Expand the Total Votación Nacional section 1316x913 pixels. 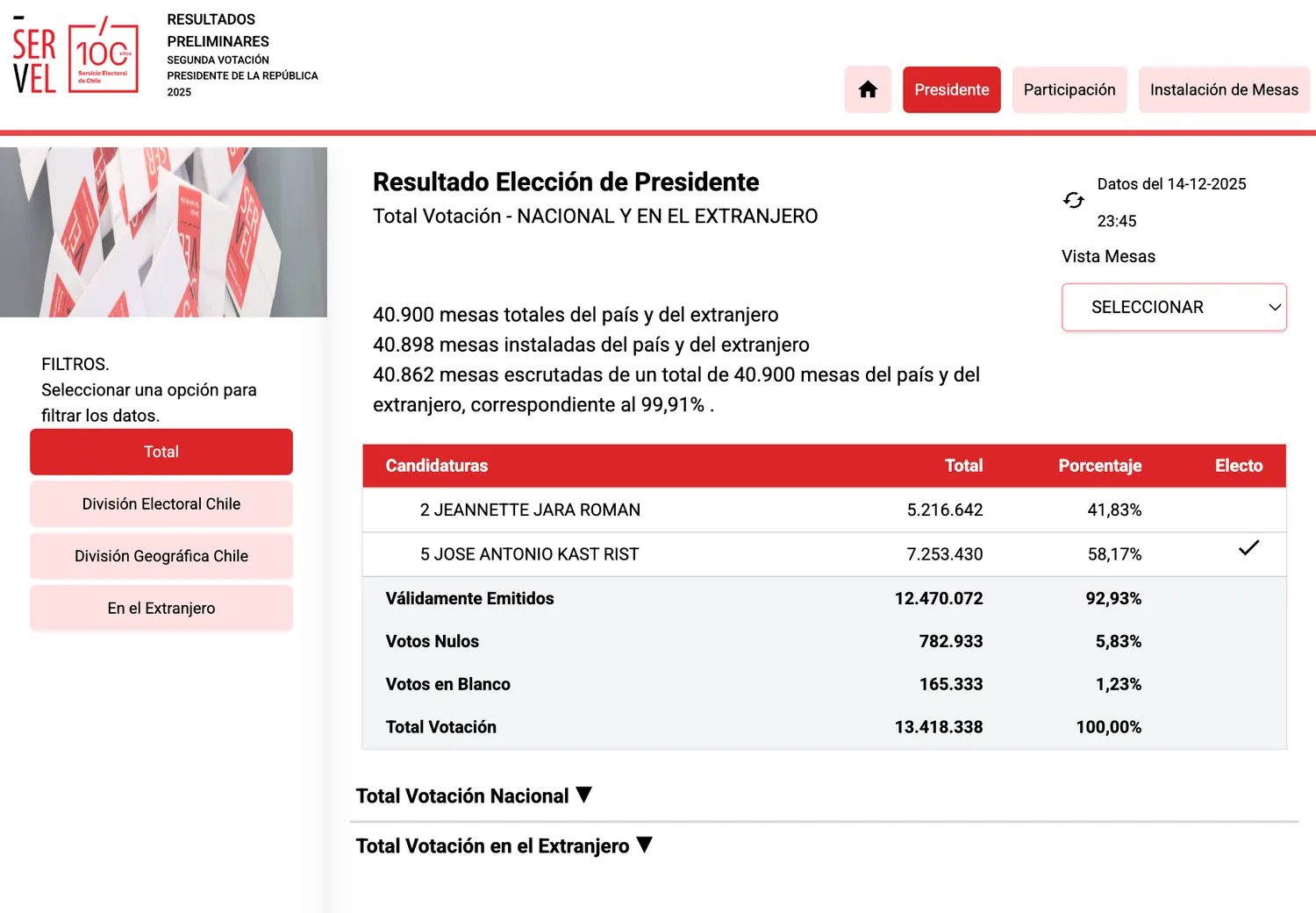click(462, 795)
